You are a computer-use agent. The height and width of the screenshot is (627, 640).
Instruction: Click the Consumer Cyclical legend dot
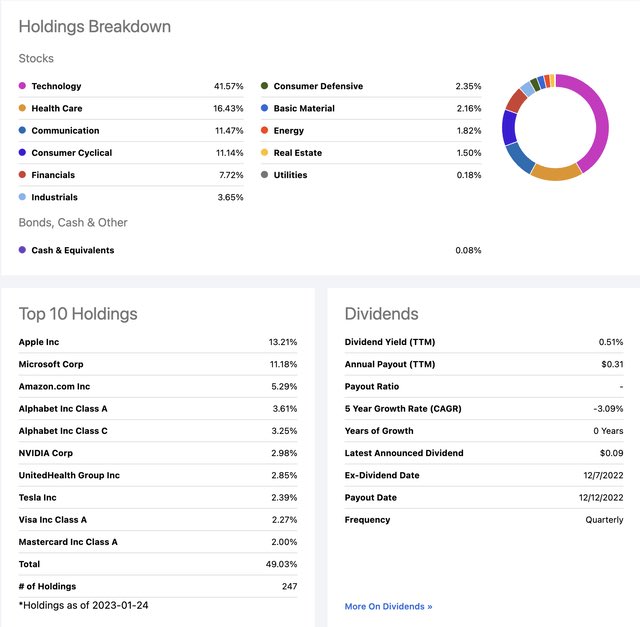coord(22,152)
